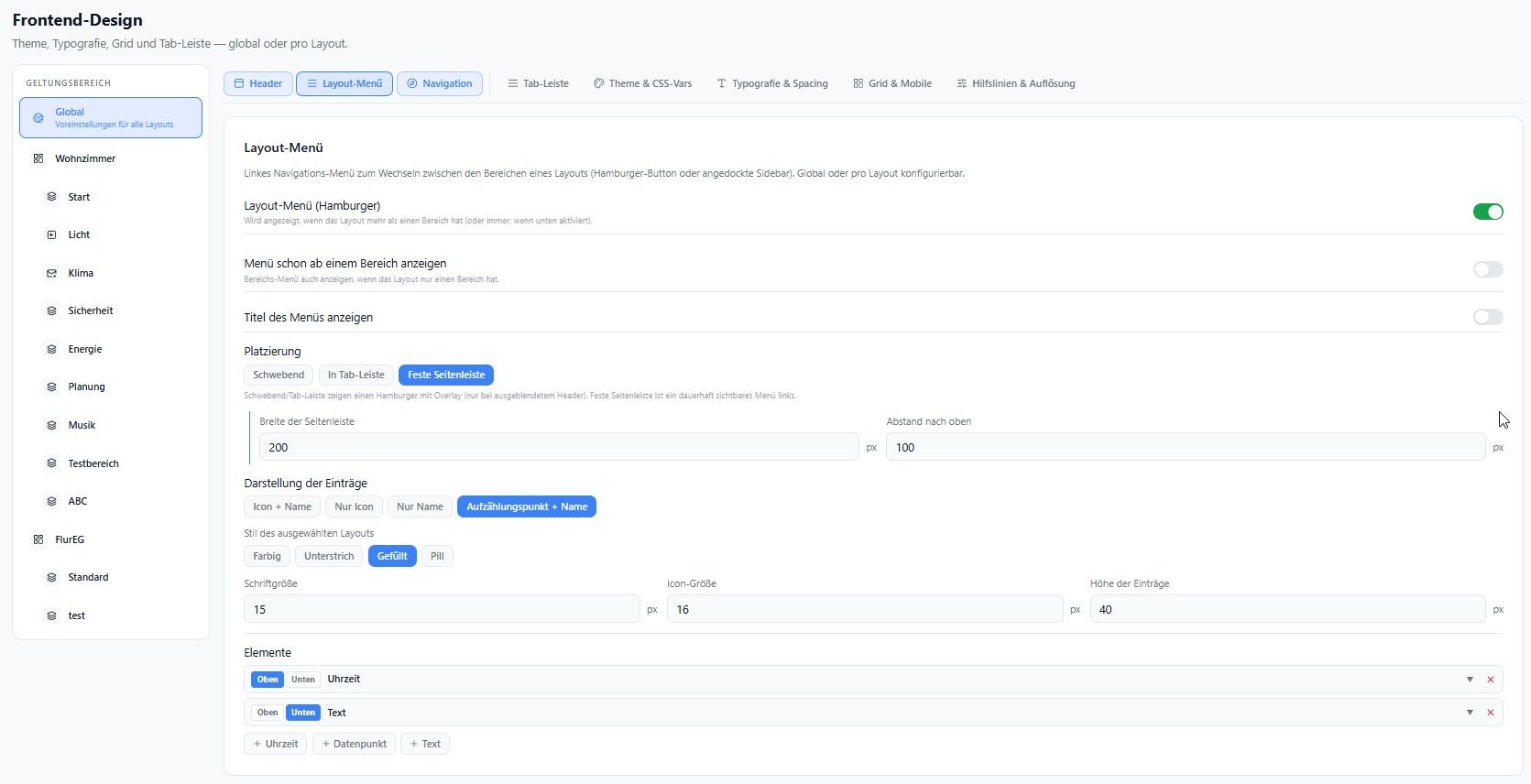Click the T icon of Typografie & Spacing
The width and height of the screenshot is (1531, 784).
(722, 83)
